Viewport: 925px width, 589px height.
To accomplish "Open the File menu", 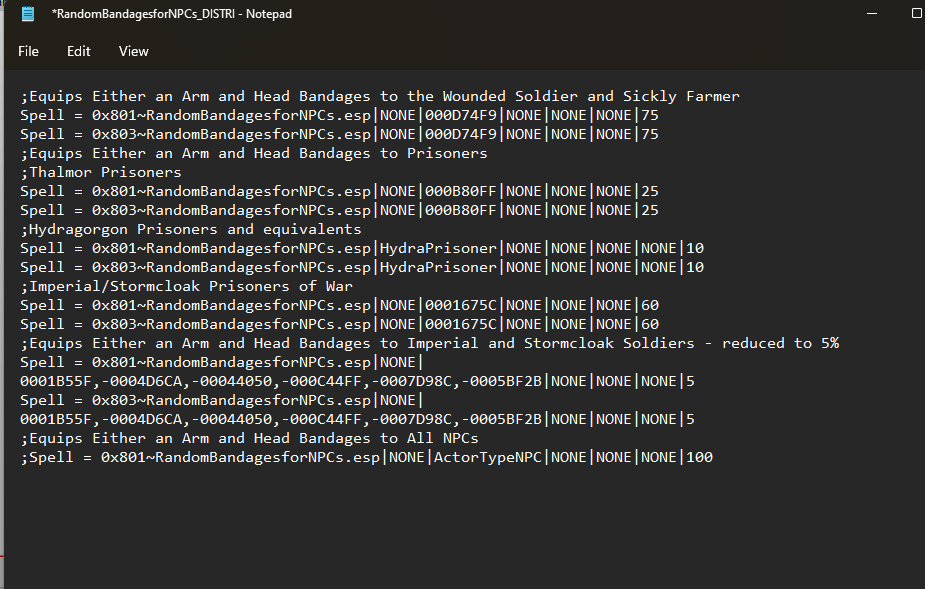I will coord(28,51).
